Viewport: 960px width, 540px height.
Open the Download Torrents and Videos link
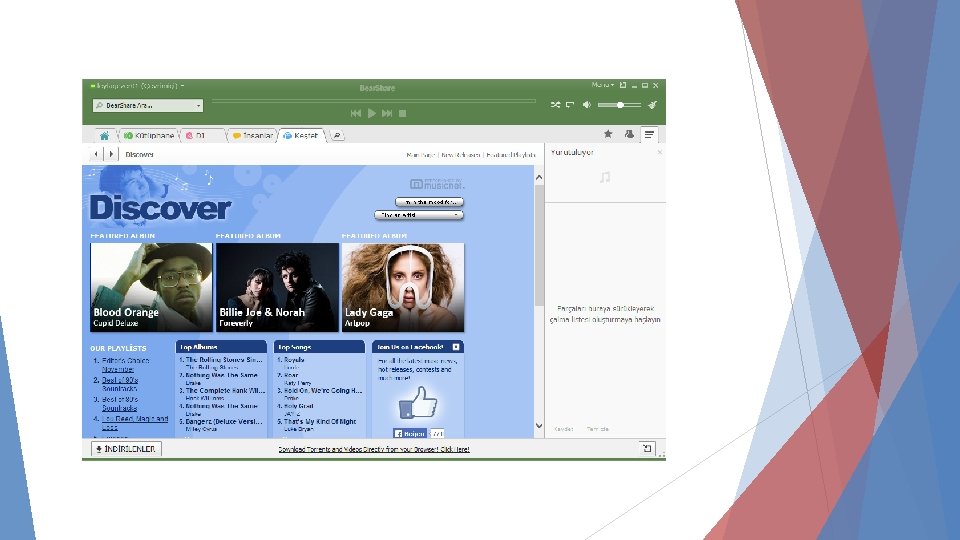pyautogui.click(x=374, y=449)
